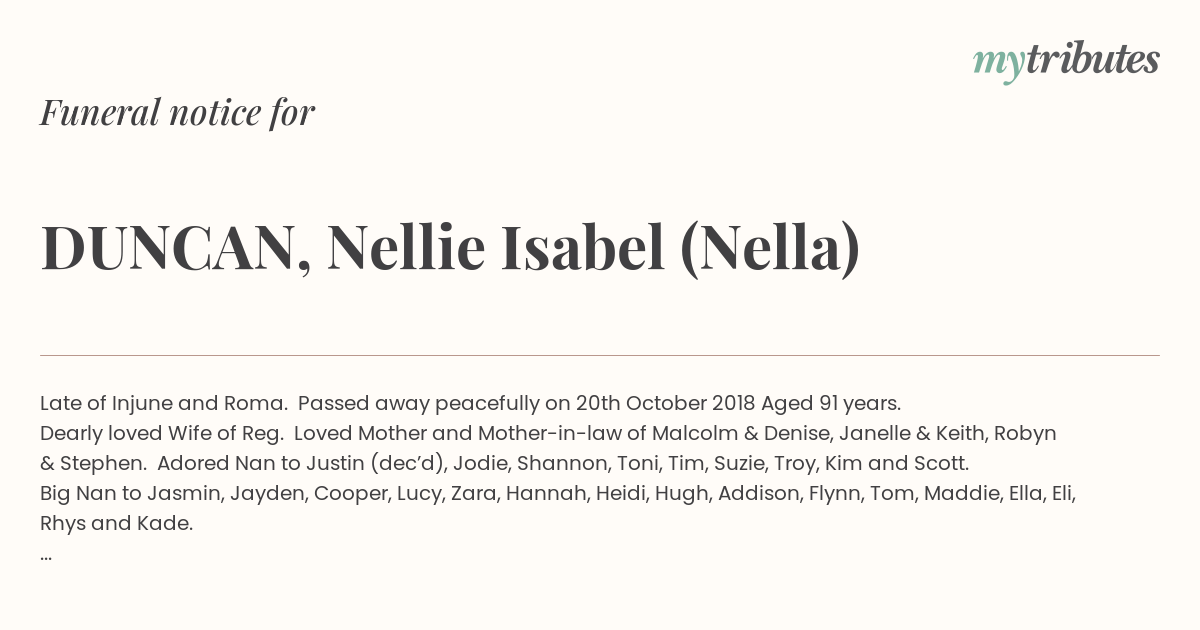Expand the truncated notice via the ellipsis

pyautogui.click(x=46, y=556)
